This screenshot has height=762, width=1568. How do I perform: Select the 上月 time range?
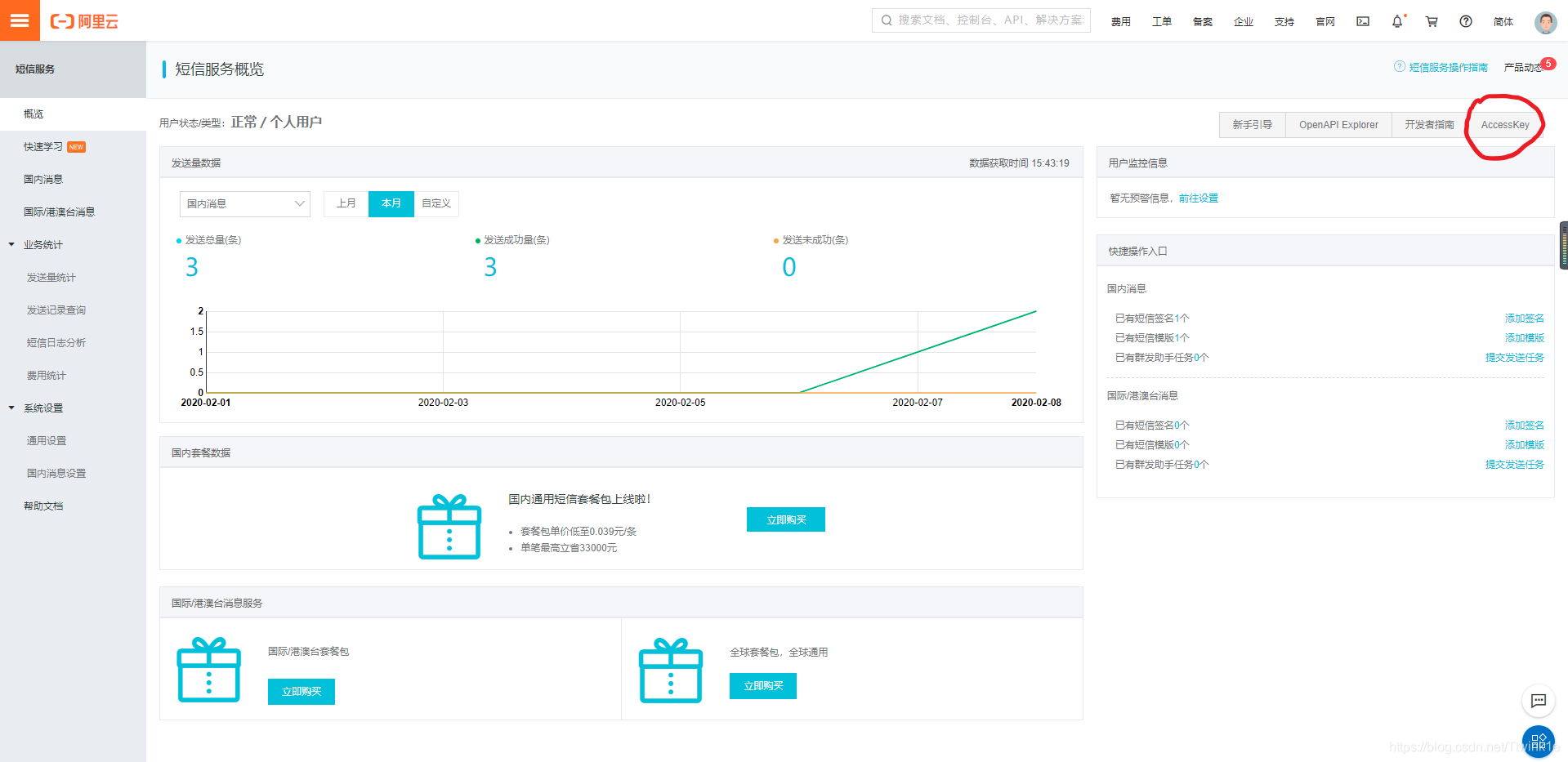tap(346, 203)
